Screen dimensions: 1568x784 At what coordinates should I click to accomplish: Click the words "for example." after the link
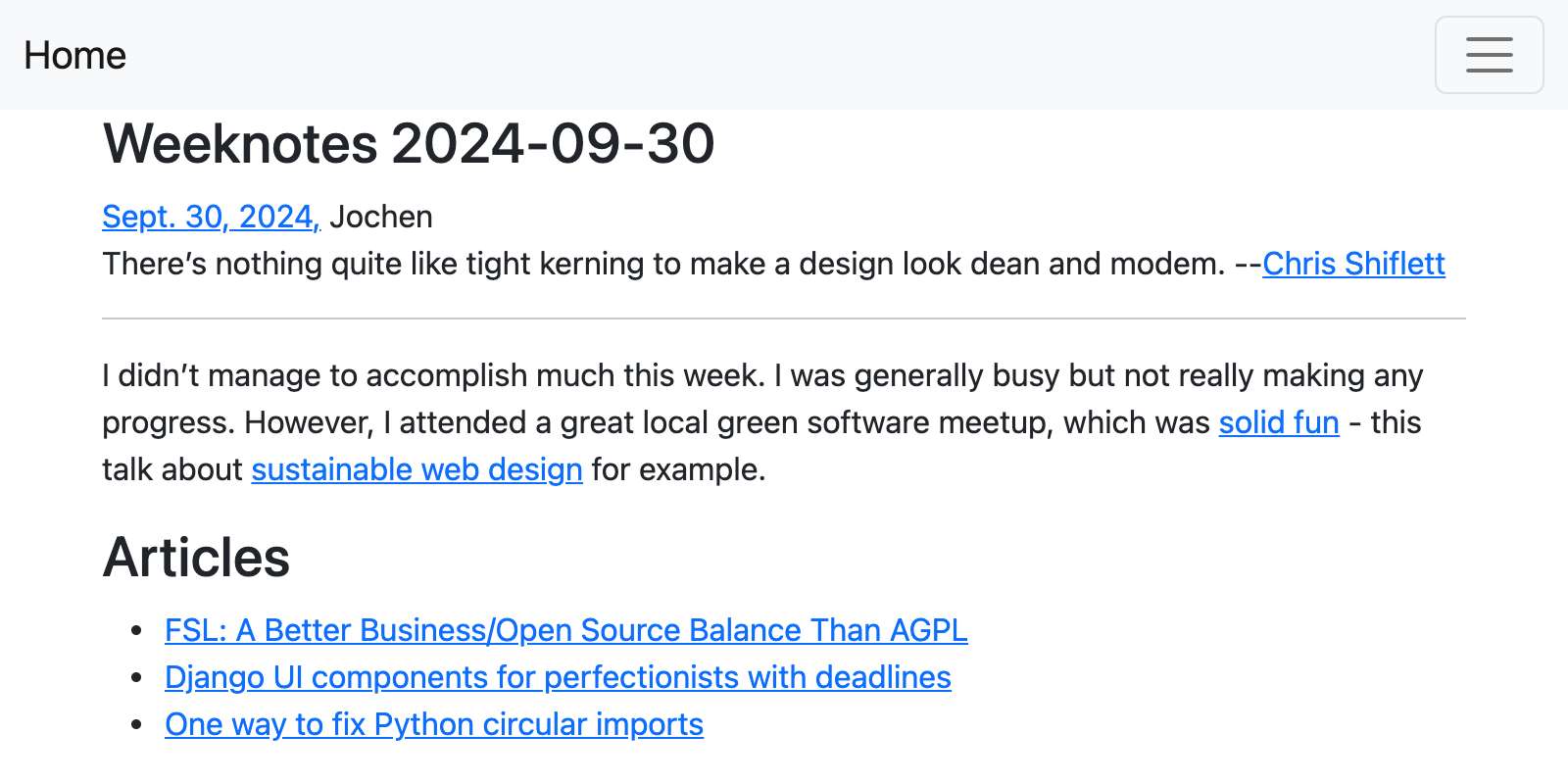[x=677, y=469]
